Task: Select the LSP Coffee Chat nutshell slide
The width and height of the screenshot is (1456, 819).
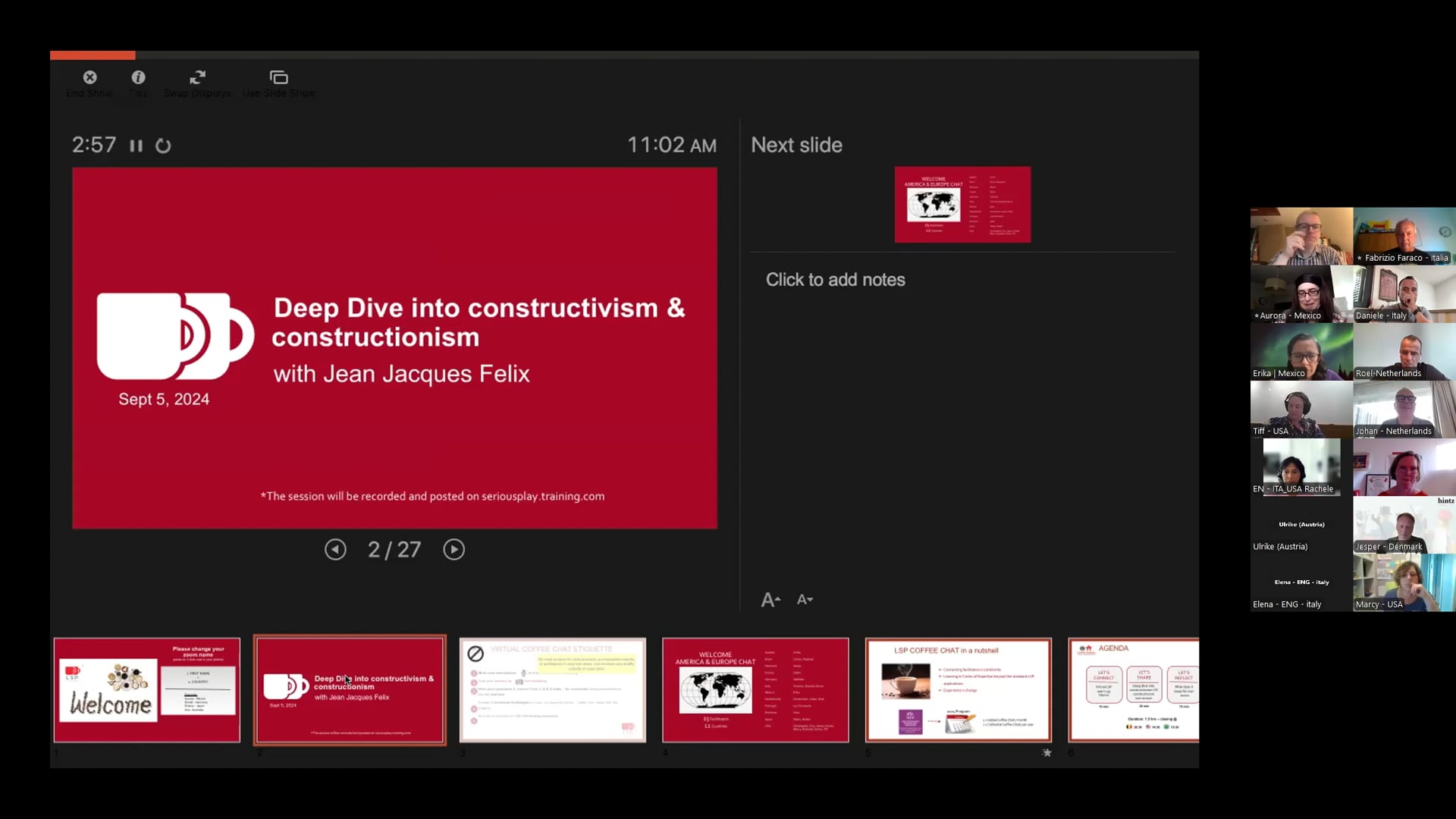Action: [958, 690]
